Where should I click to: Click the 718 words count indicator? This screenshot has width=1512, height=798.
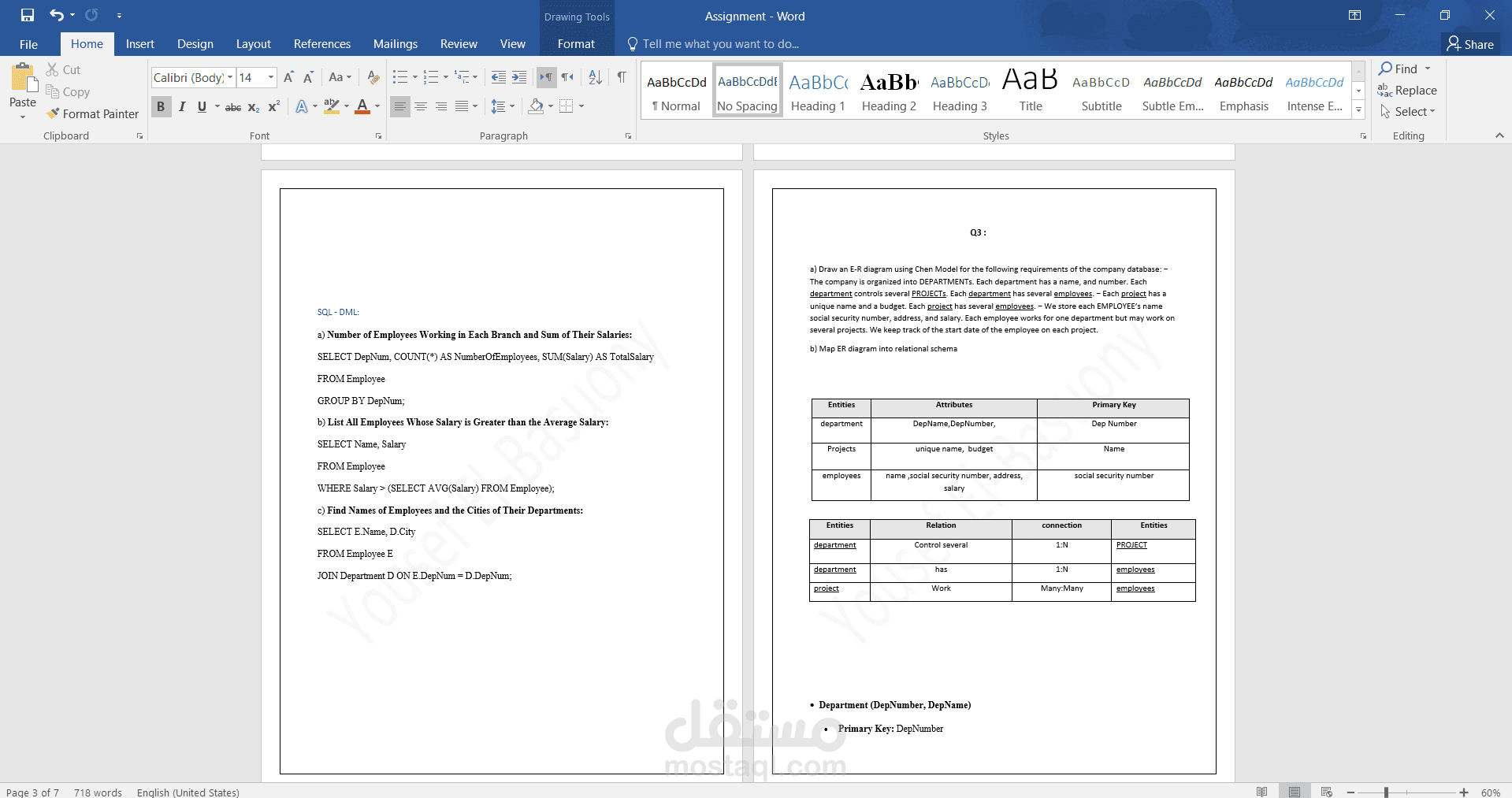coord(98,792)
